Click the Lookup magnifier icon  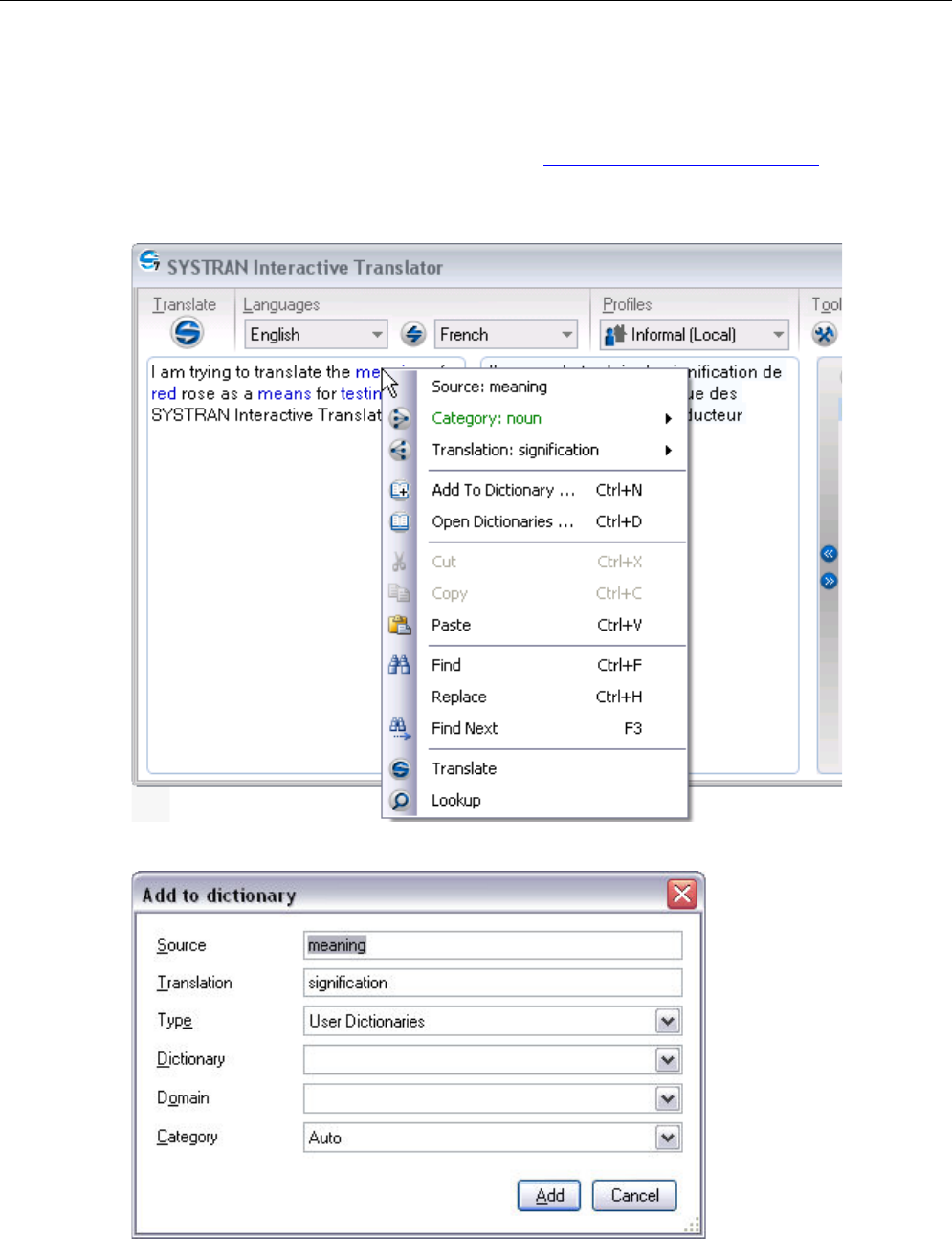click(x=399, y=800)
